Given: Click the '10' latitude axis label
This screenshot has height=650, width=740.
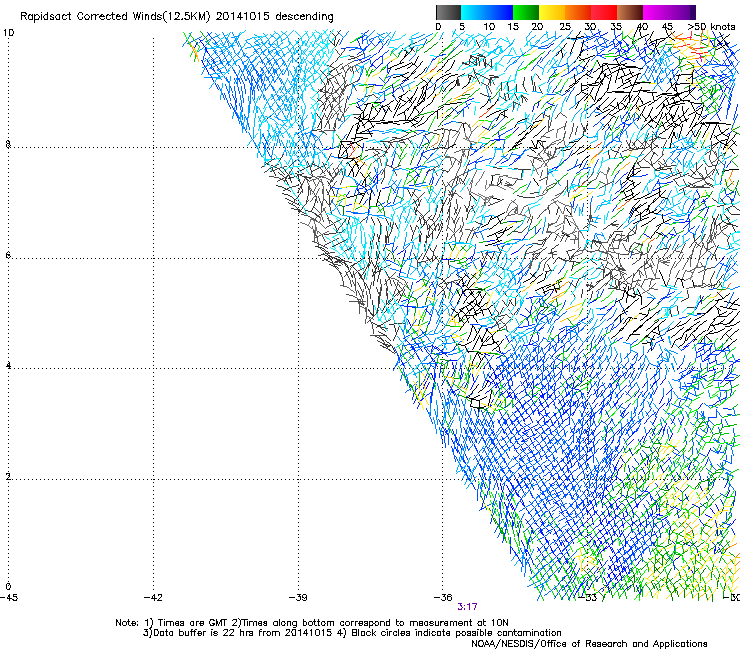Looking at the screenshot, I should (x=8, y=33).
